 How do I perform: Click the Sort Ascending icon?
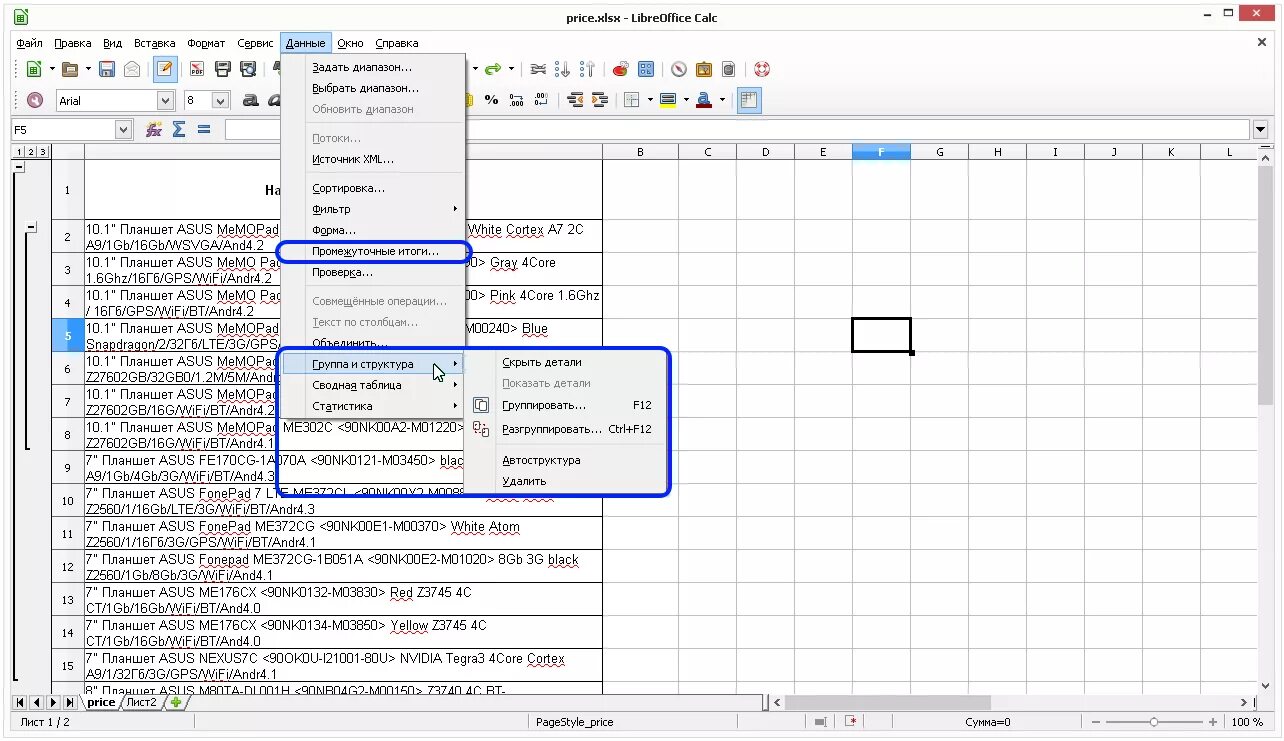click(x=563, y=69)
